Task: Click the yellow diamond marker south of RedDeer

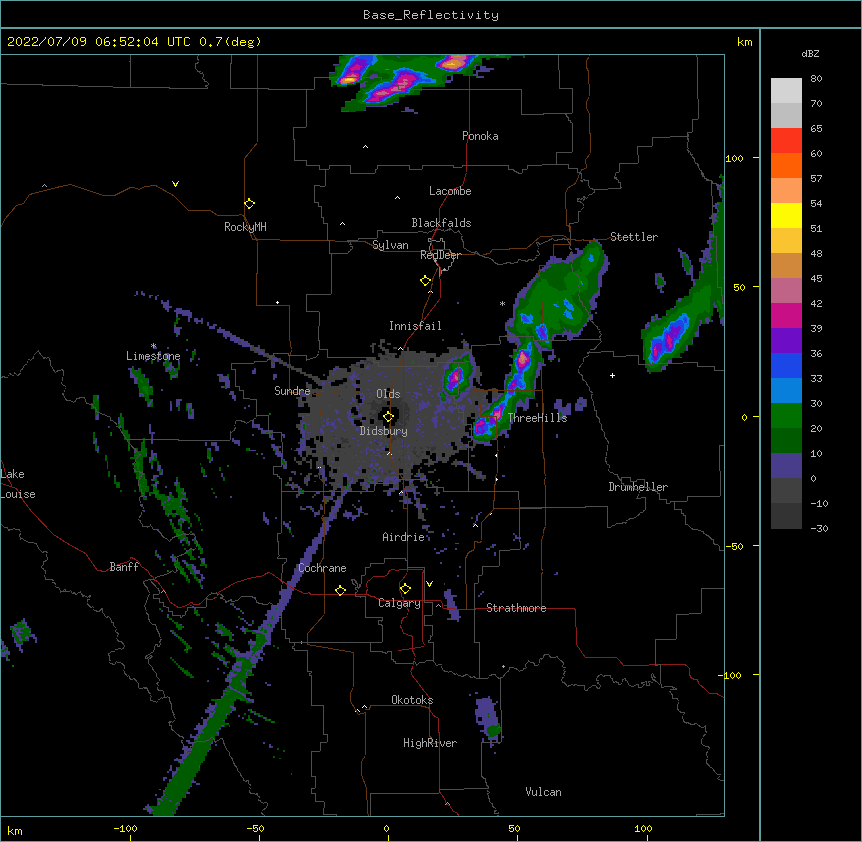Action: coord(426,281)
